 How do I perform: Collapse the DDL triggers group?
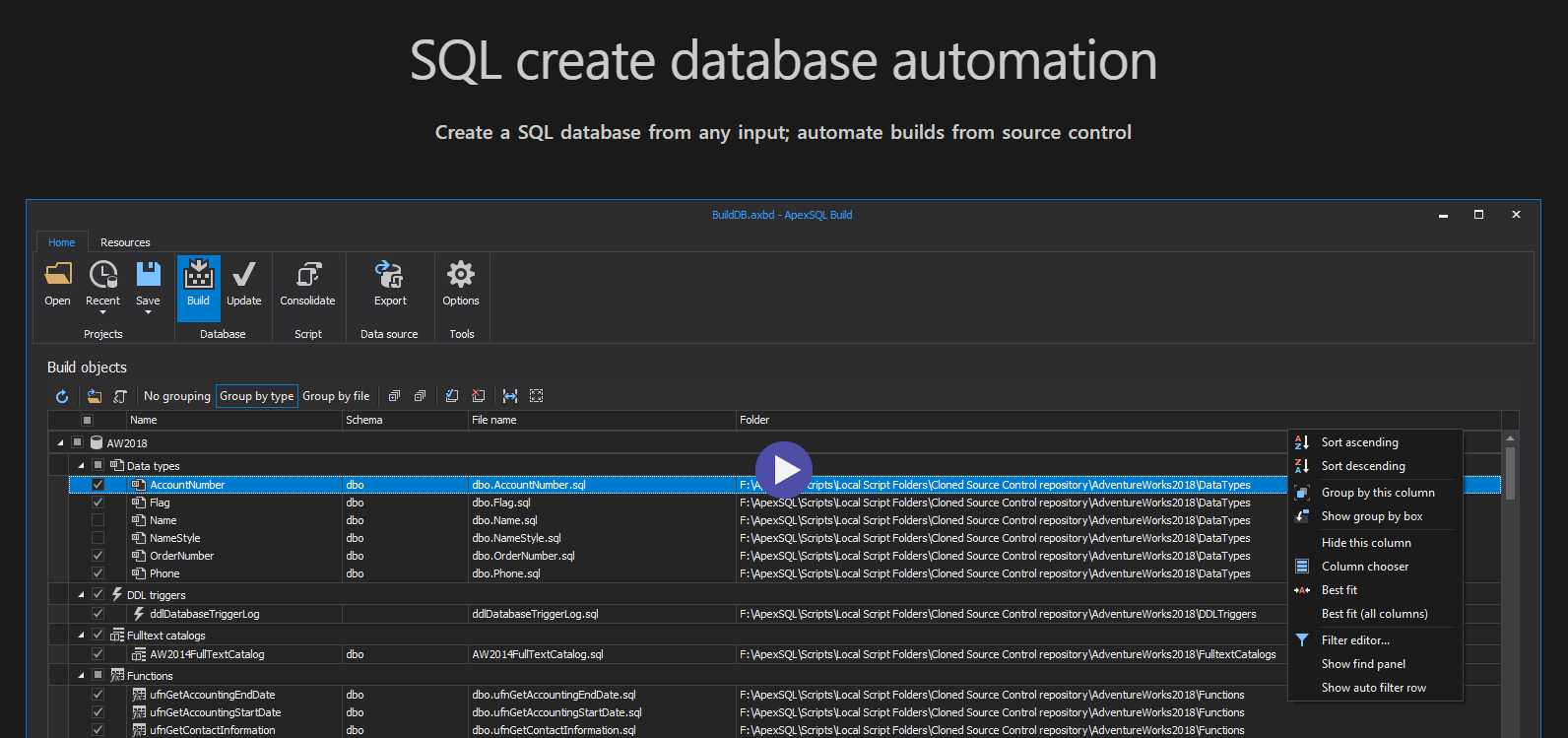point(81,595)
